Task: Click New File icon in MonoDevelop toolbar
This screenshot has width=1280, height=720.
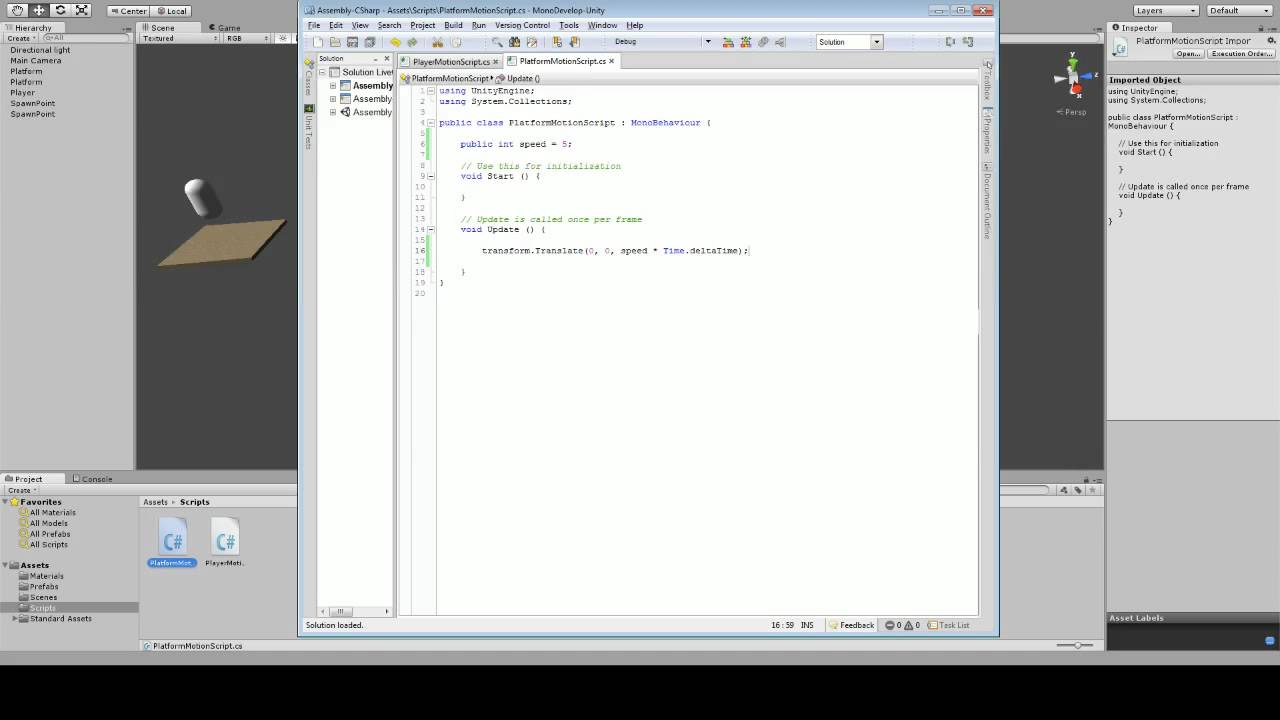Action: coord(318,42)
